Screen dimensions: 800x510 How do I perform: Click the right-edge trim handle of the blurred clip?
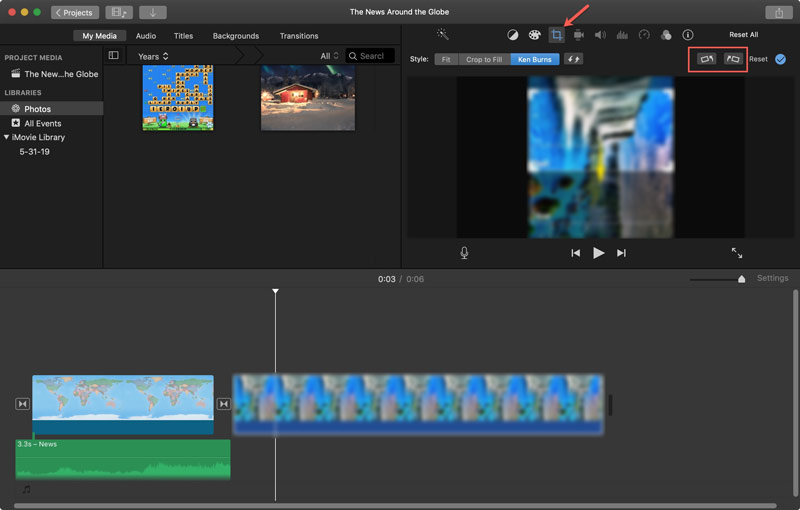tap(610, 405)
